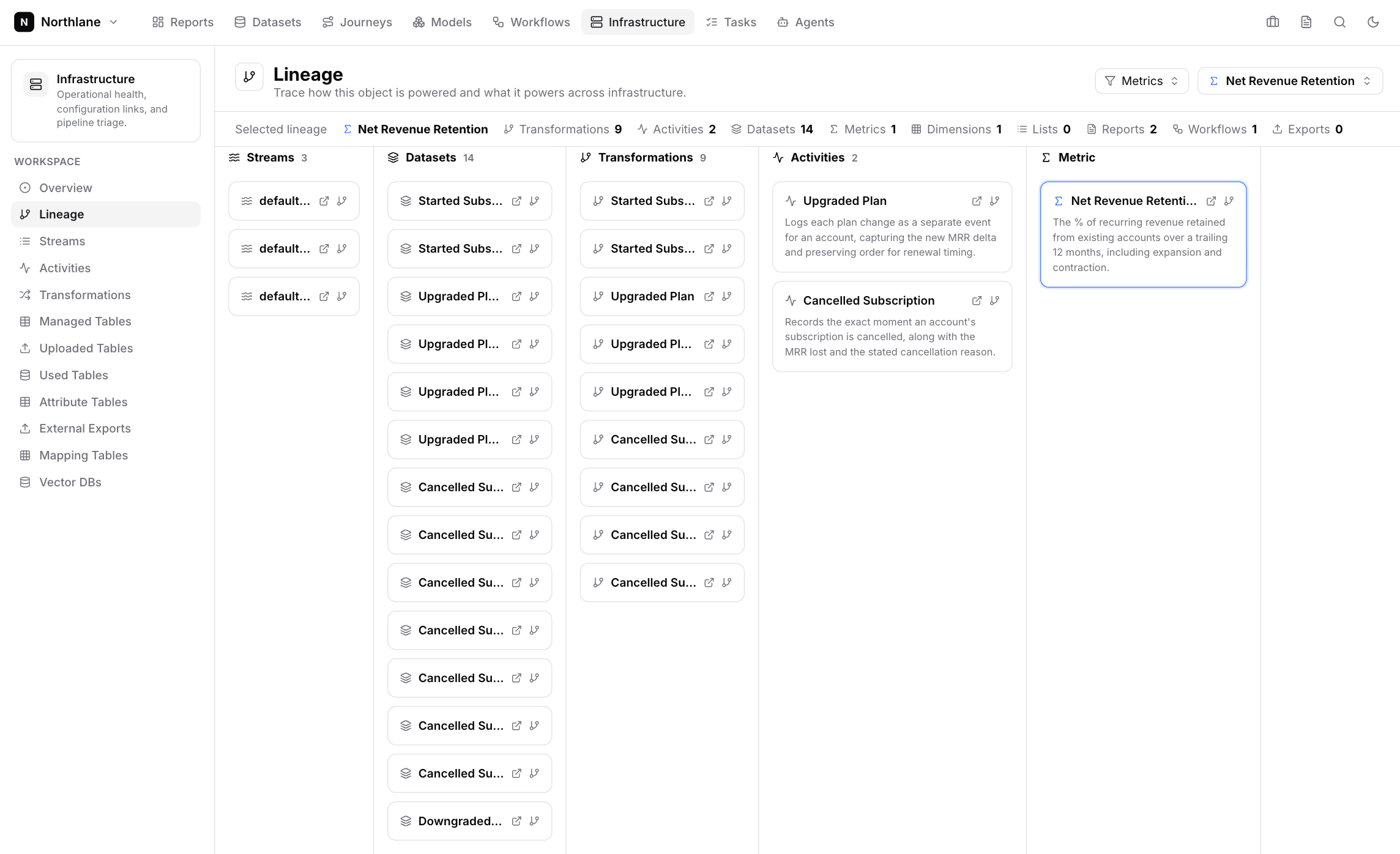Open Models in top navigation
1400x854 pixels.
[442, 22]
